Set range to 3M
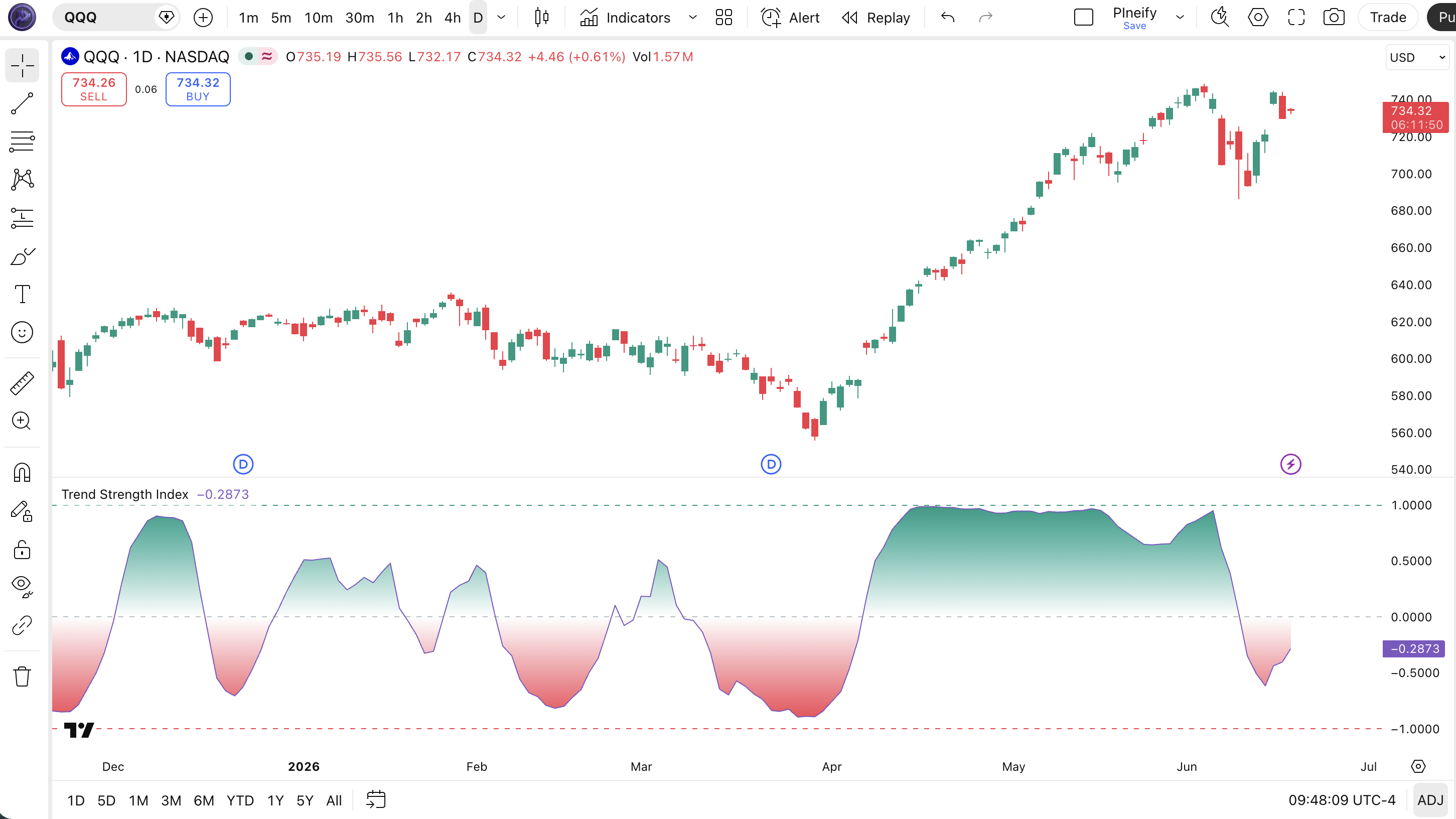This screenshot has width=1456, height=819. point(171,800)
